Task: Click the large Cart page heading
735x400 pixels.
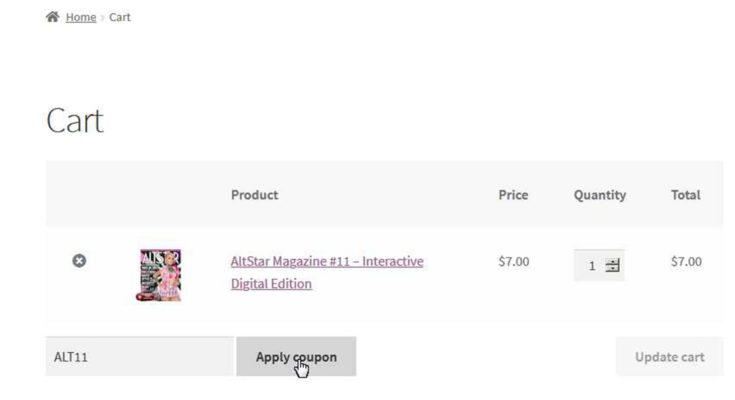Action: tap(75, 121)
